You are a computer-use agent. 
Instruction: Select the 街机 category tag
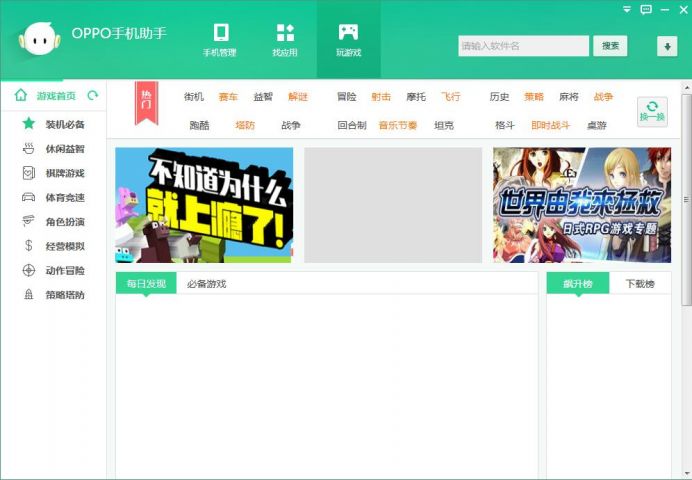[194, 97]
